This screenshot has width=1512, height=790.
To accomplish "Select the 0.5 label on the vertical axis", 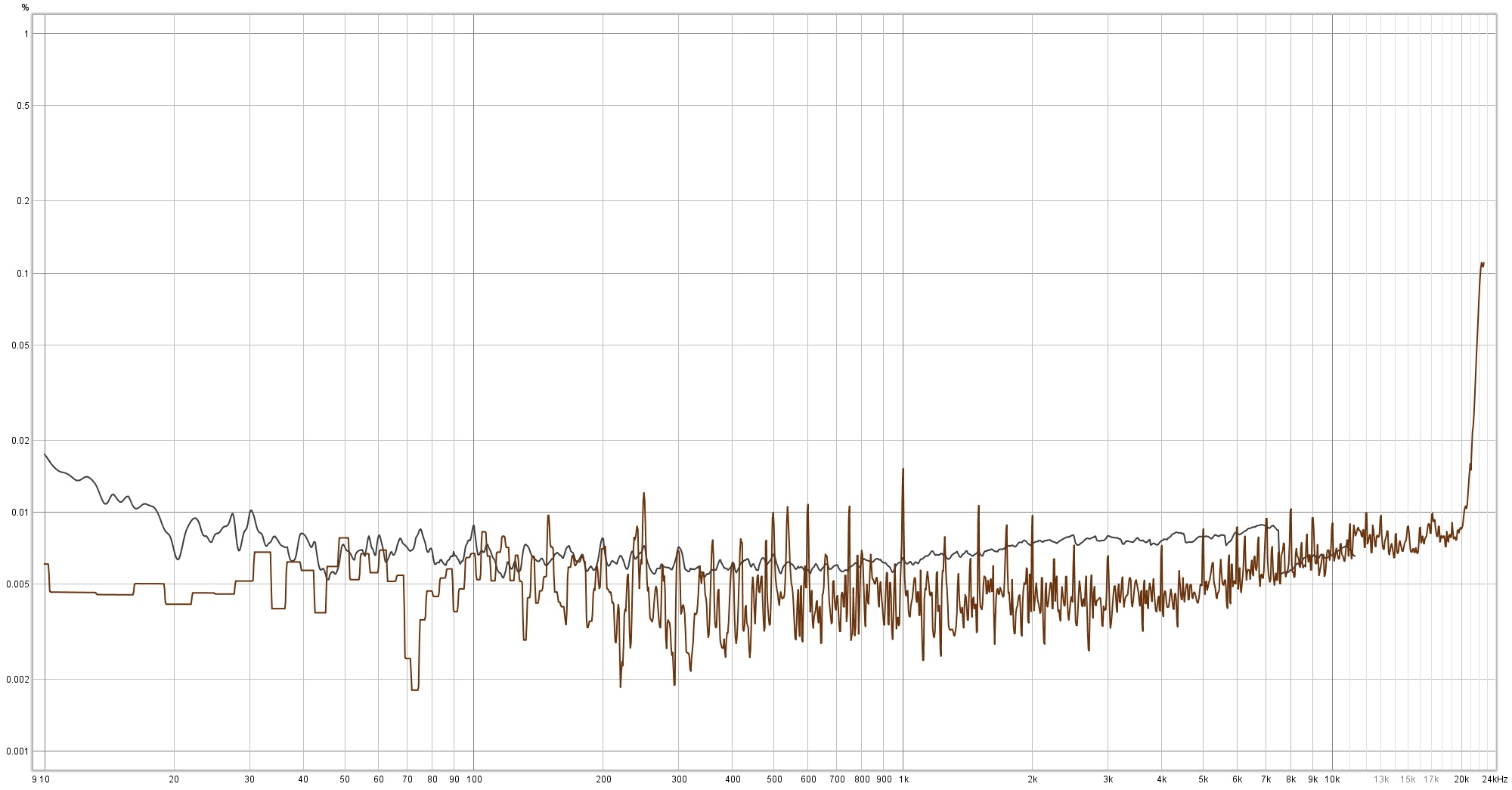I will 23,106.
